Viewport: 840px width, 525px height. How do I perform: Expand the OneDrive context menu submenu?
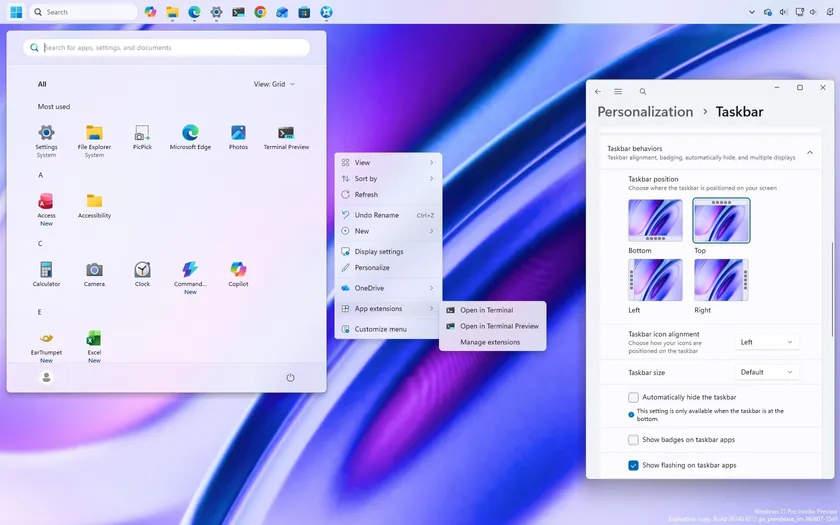tap(388, 288)
